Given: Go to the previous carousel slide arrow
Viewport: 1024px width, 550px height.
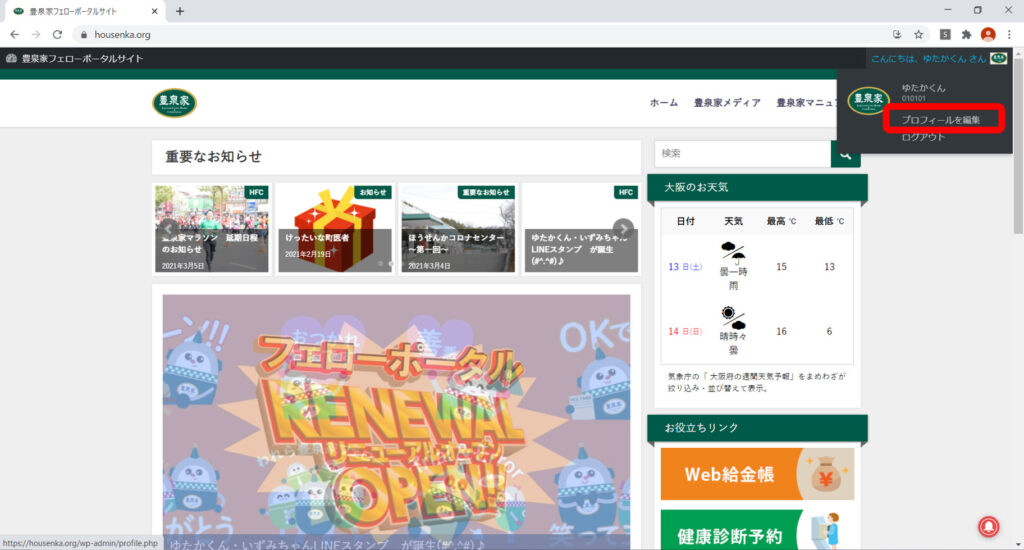Looking at the screenshot, I should [168, 228].
